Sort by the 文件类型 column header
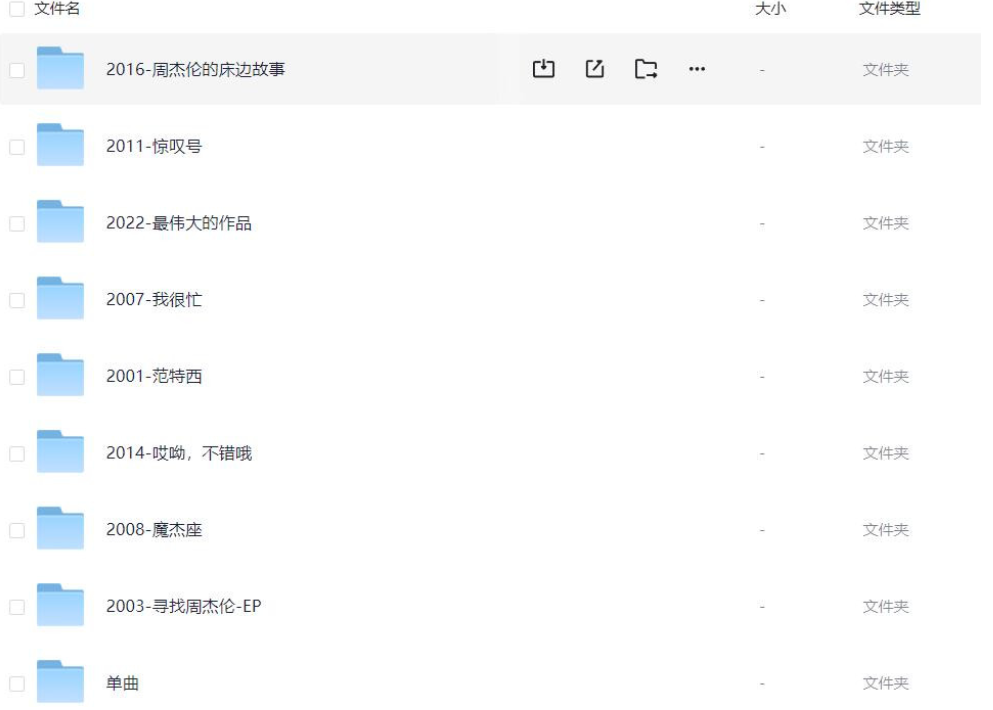This screenshot has width=993, height=710. coord(889,8)
